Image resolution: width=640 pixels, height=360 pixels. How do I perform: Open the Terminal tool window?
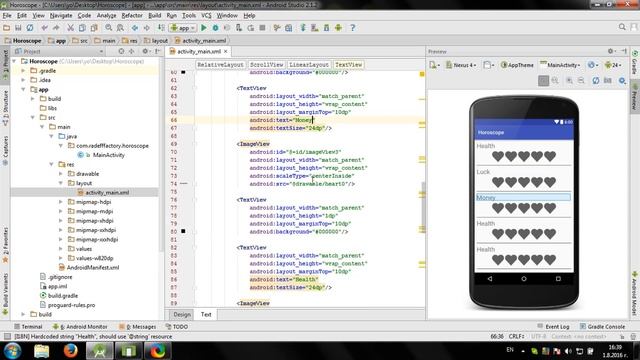coord(28,327)
